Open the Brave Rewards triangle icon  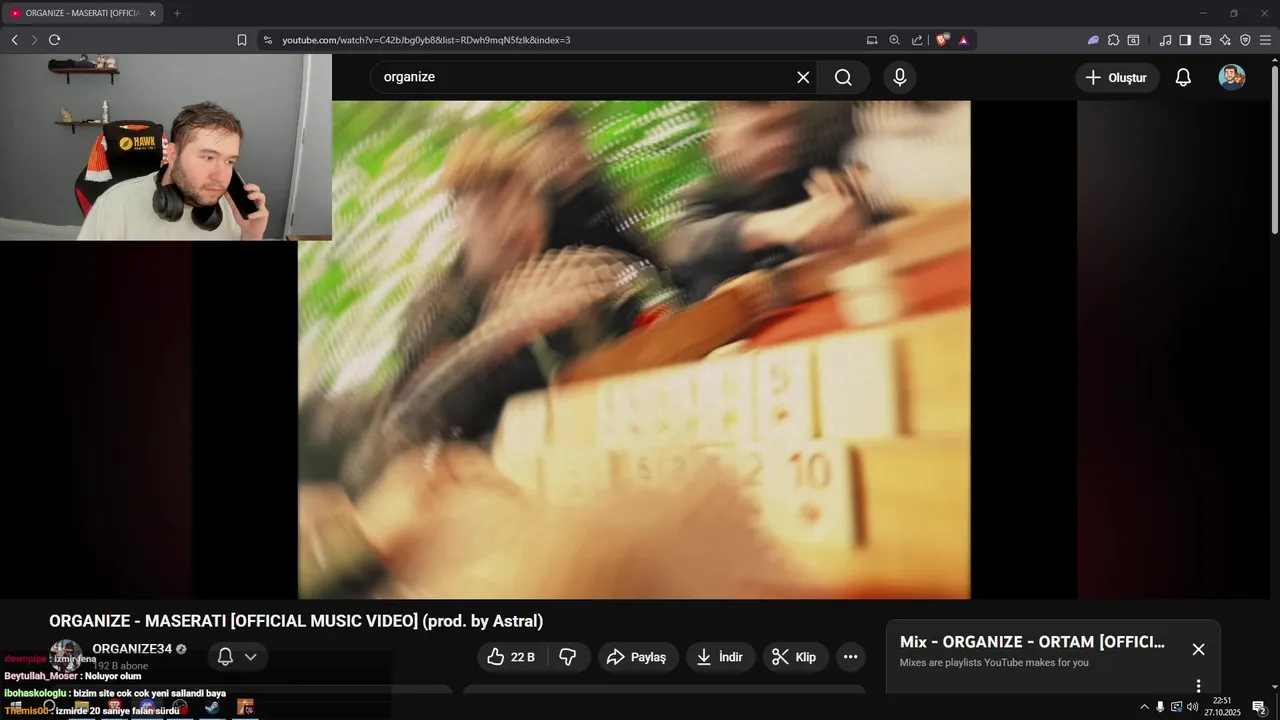(x=963, y=40)
